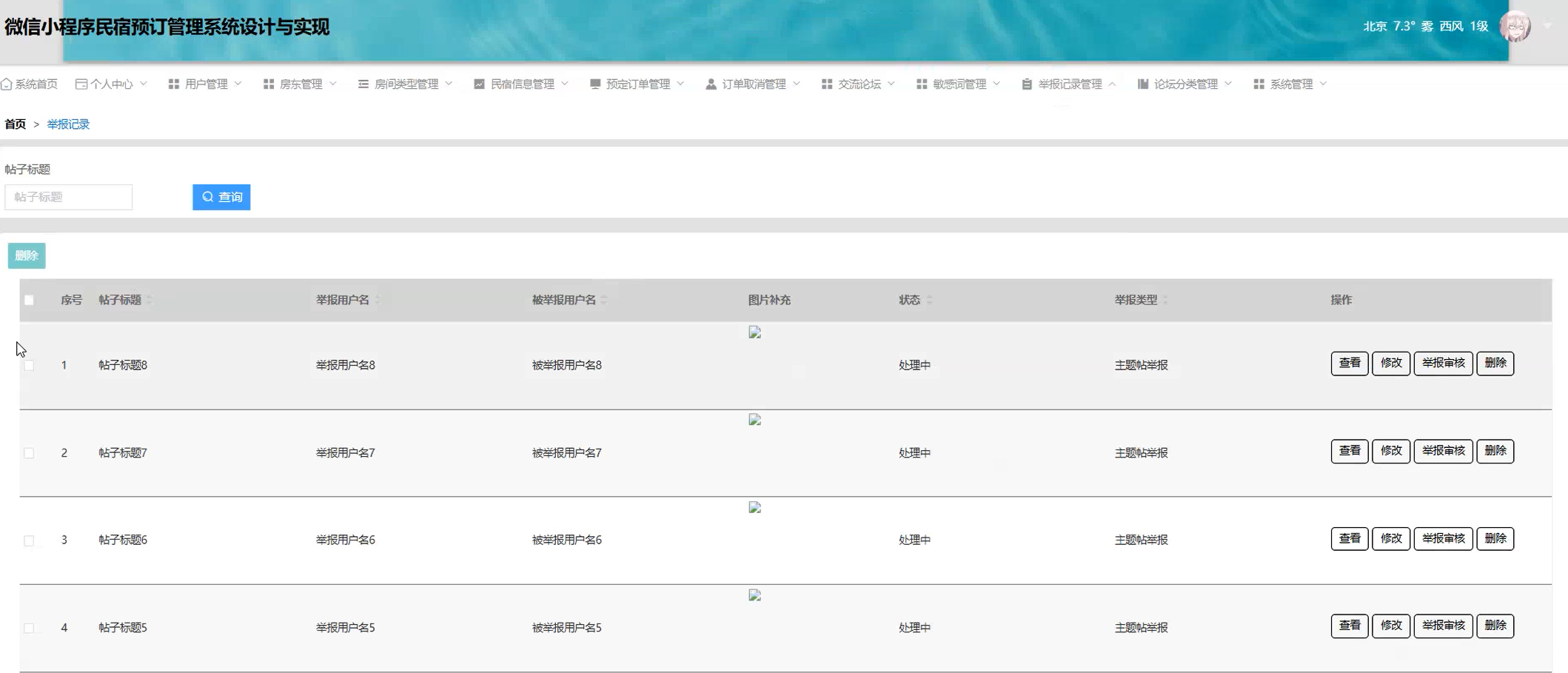Check the checkbox for row 帖子标题6
Image resolution: width=1568 pixels, height=673 pixels.
[x=29, y=540]
